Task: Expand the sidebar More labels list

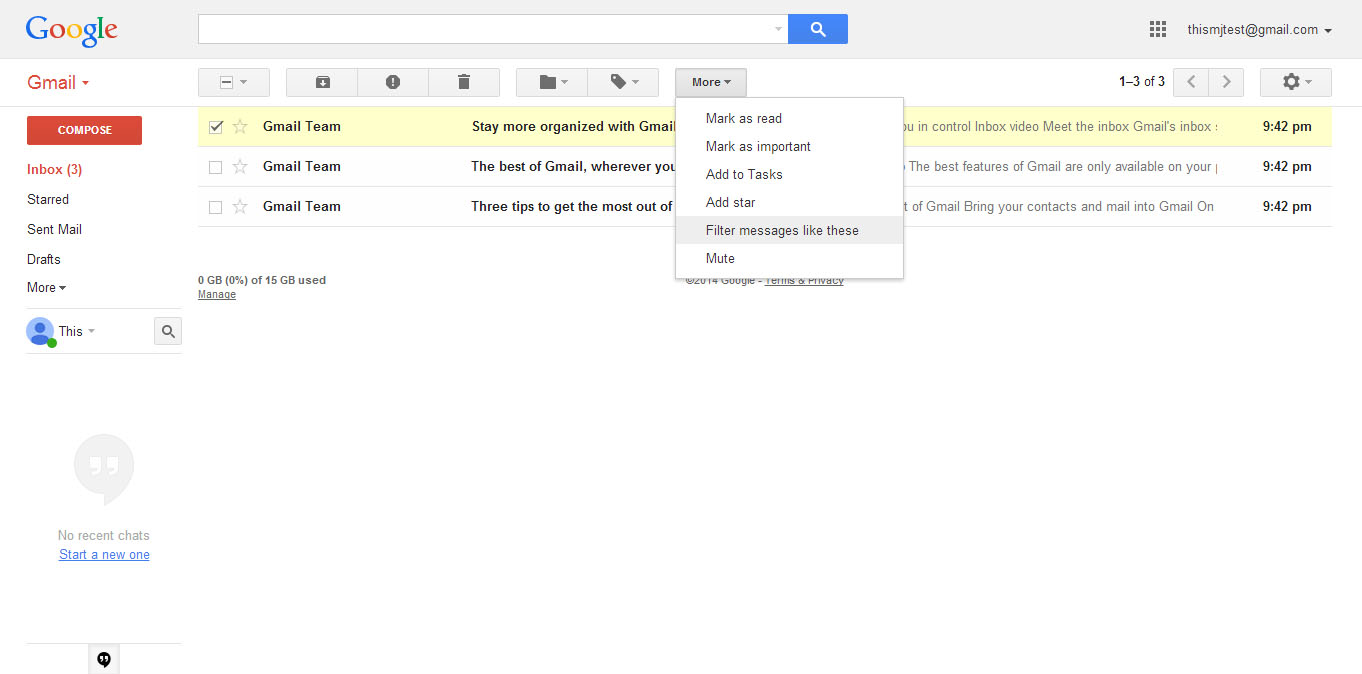Action: [x=46, y=287]
